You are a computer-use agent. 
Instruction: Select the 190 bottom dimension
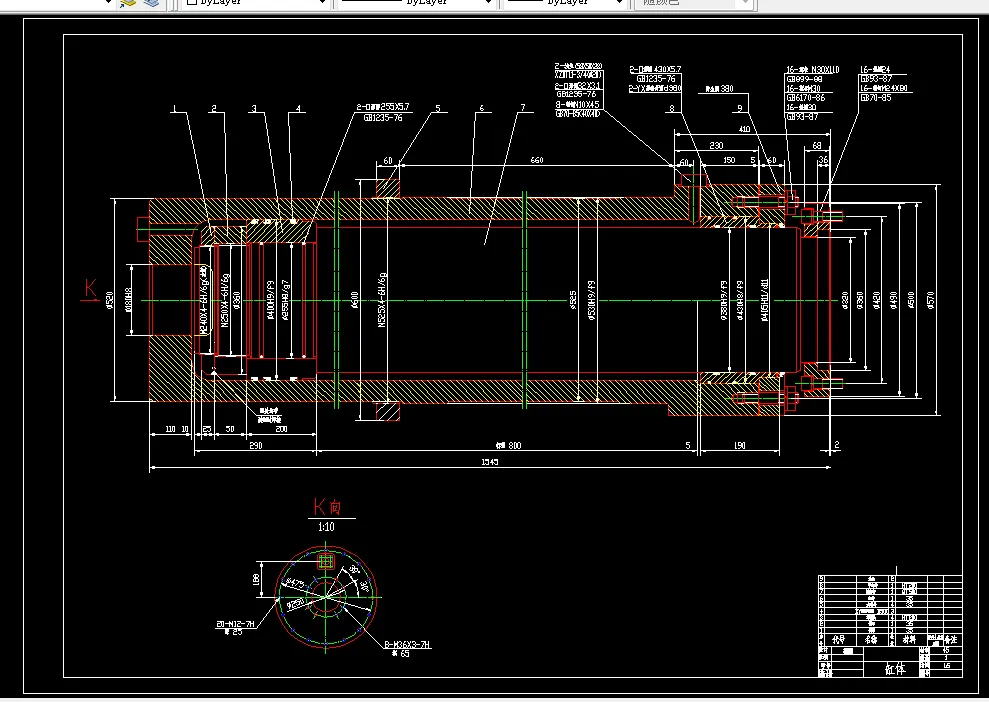click(739, 445)
